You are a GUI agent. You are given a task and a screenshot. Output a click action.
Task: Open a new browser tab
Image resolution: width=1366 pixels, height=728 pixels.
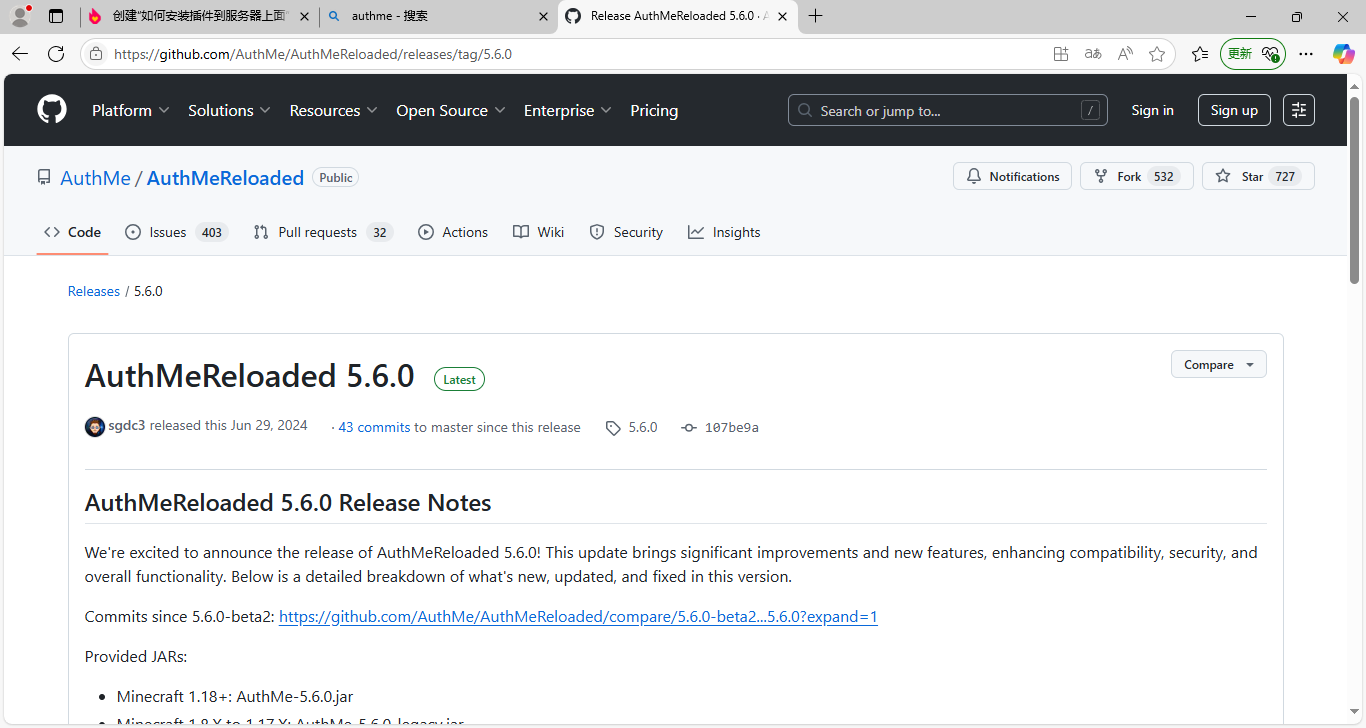coord(816,16)
